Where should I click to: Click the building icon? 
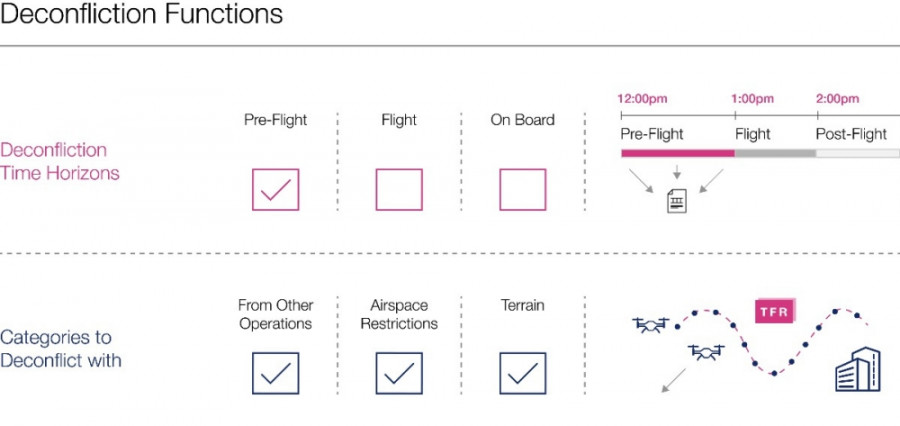(x=858, y=369)
